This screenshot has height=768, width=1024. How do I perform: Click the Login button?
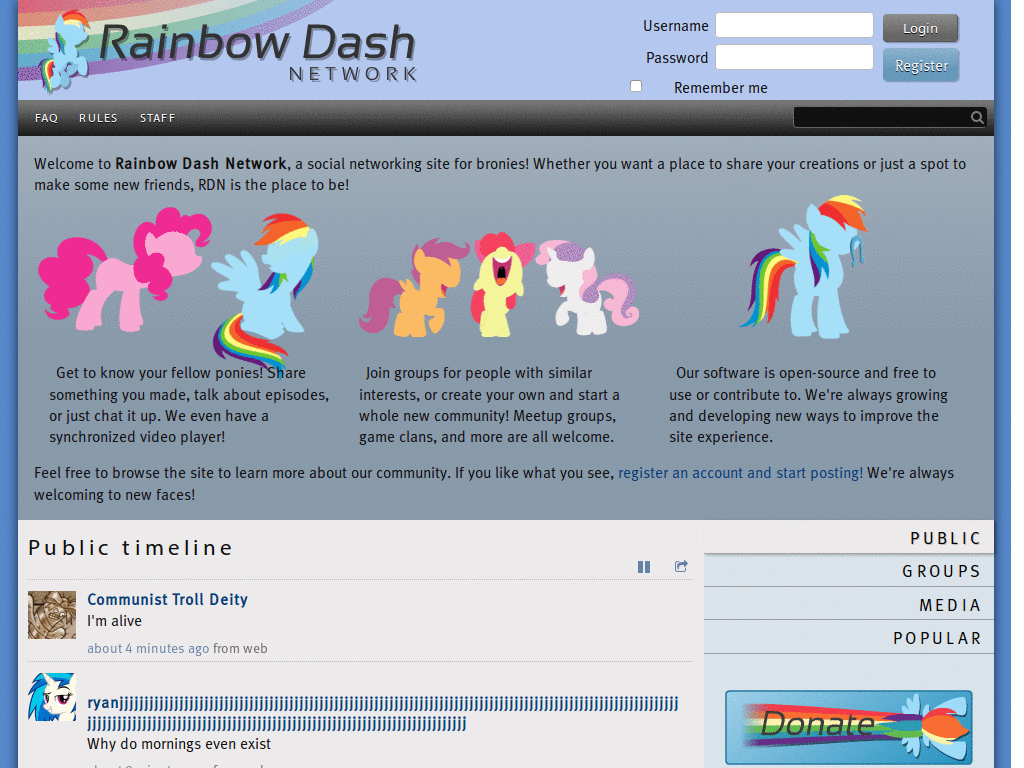[x=920, y=28]
